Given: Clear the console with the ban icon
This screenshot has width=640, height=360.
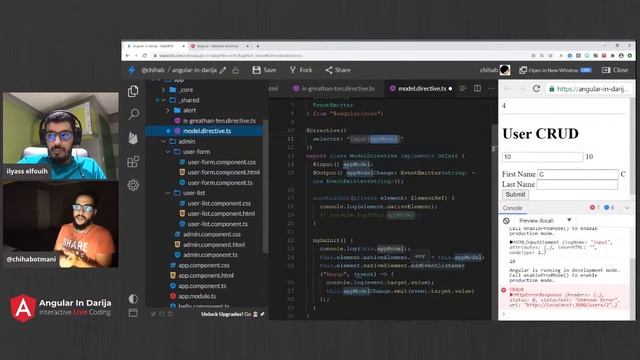Looking at the screenshot, I should coord(506,220).
